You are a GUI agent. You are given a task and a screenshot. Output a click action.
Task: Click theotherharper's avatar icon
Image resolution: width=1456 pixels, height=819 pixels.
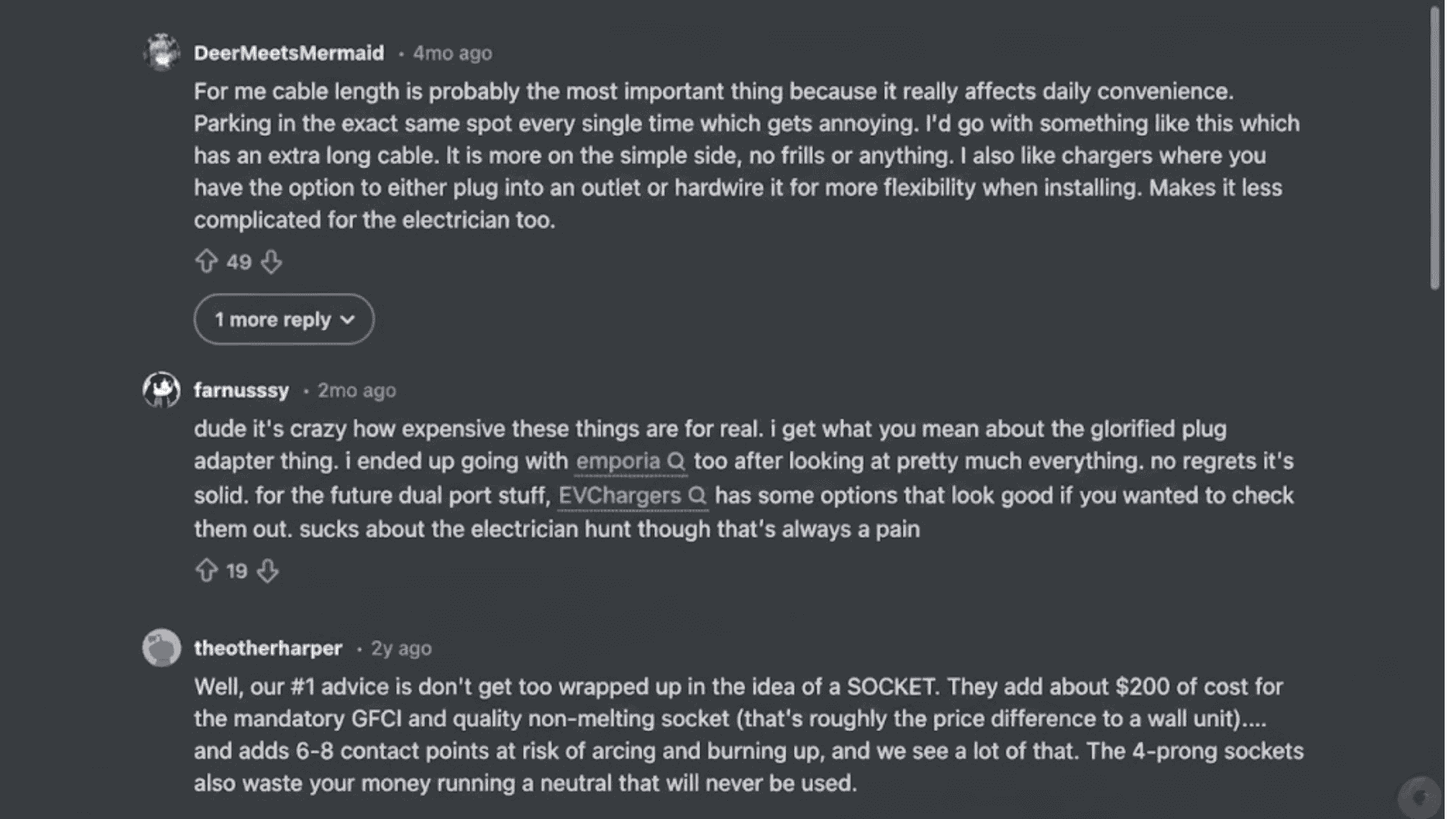tap(162, 648)
